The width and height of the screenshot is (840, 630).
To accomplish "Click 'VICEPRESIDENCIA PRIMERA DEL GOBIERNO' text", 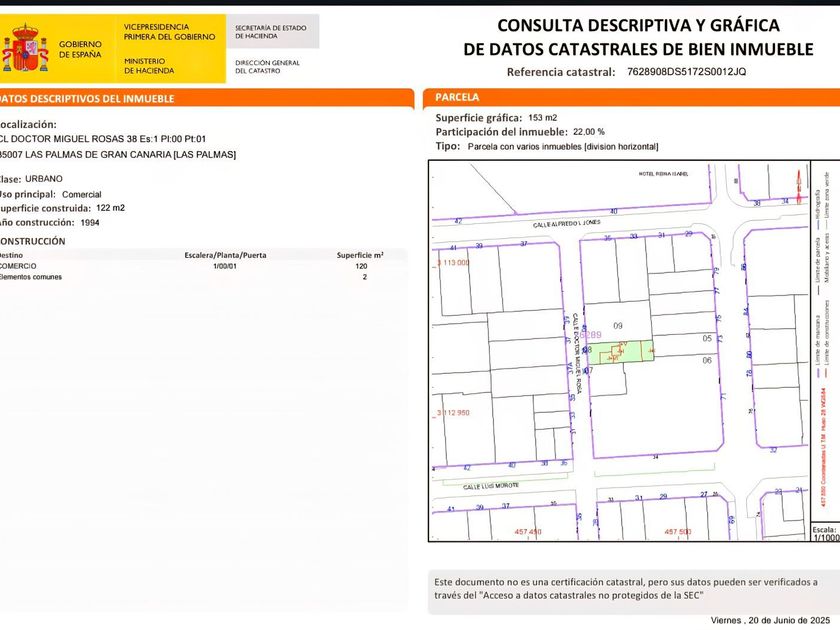I will tap(169, 32).
